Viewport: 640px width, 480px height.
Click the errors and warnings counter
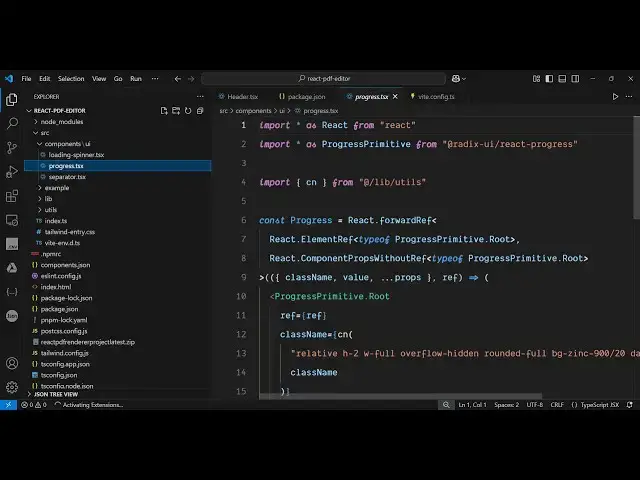pyautogui.click(x=34, y=405)
